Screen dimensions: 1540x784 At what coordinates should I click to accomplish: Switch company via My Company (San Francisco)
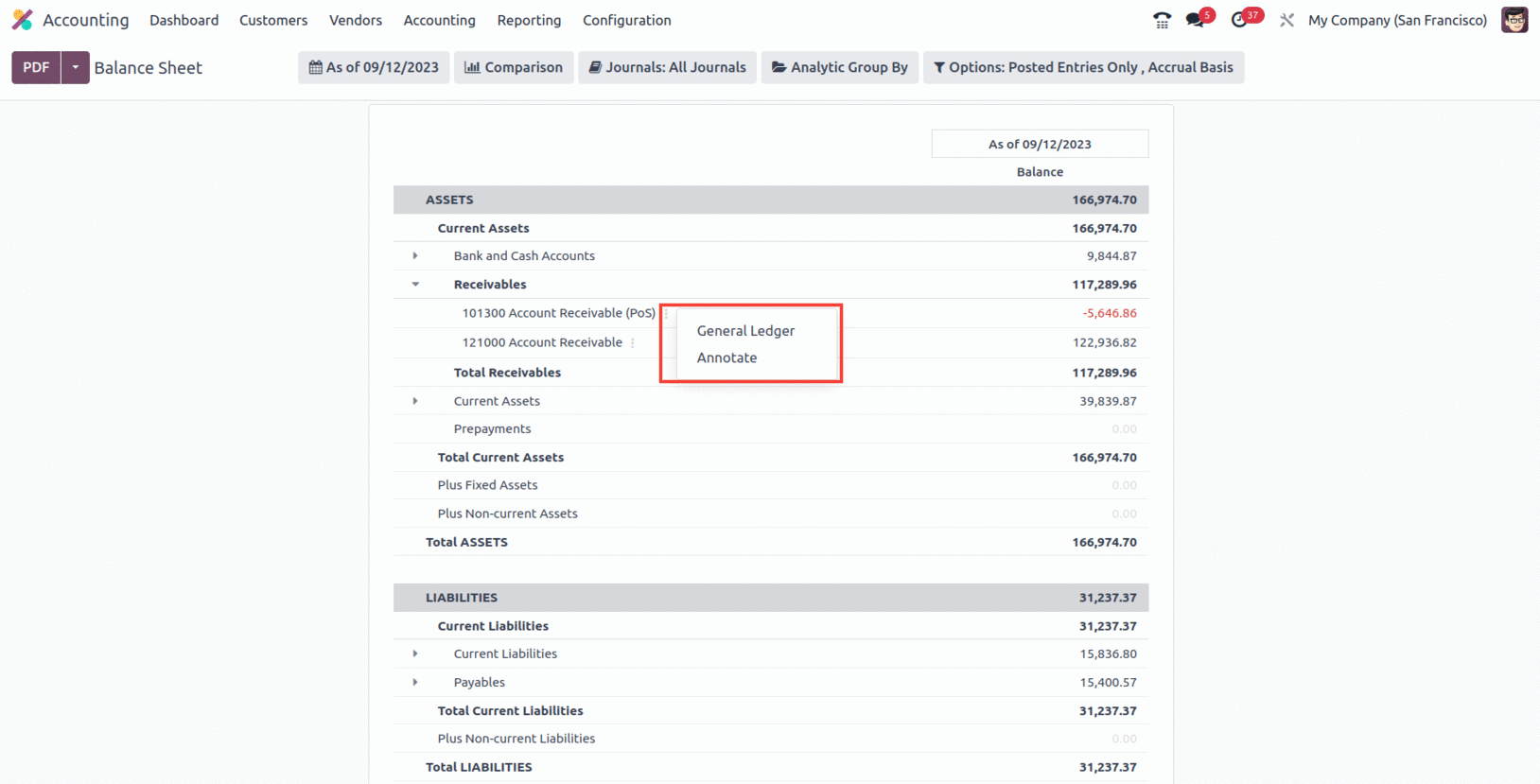[x=1397, y=20]
